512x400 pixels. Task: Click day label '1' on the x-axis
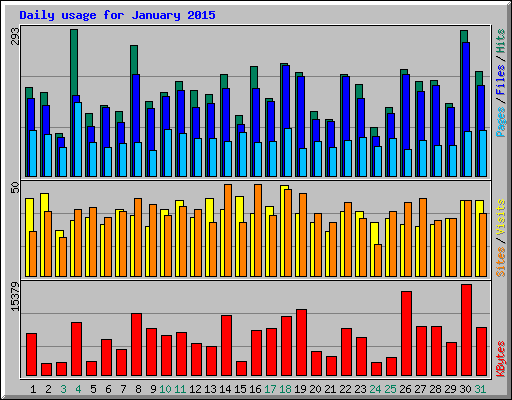[33, 389]
